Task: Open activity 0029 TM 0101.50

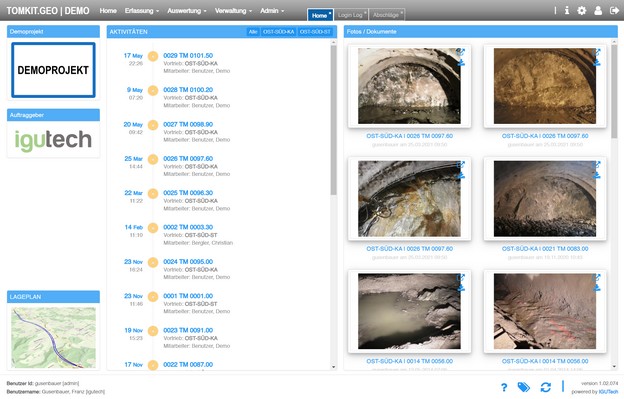Action: pos(188,56)
